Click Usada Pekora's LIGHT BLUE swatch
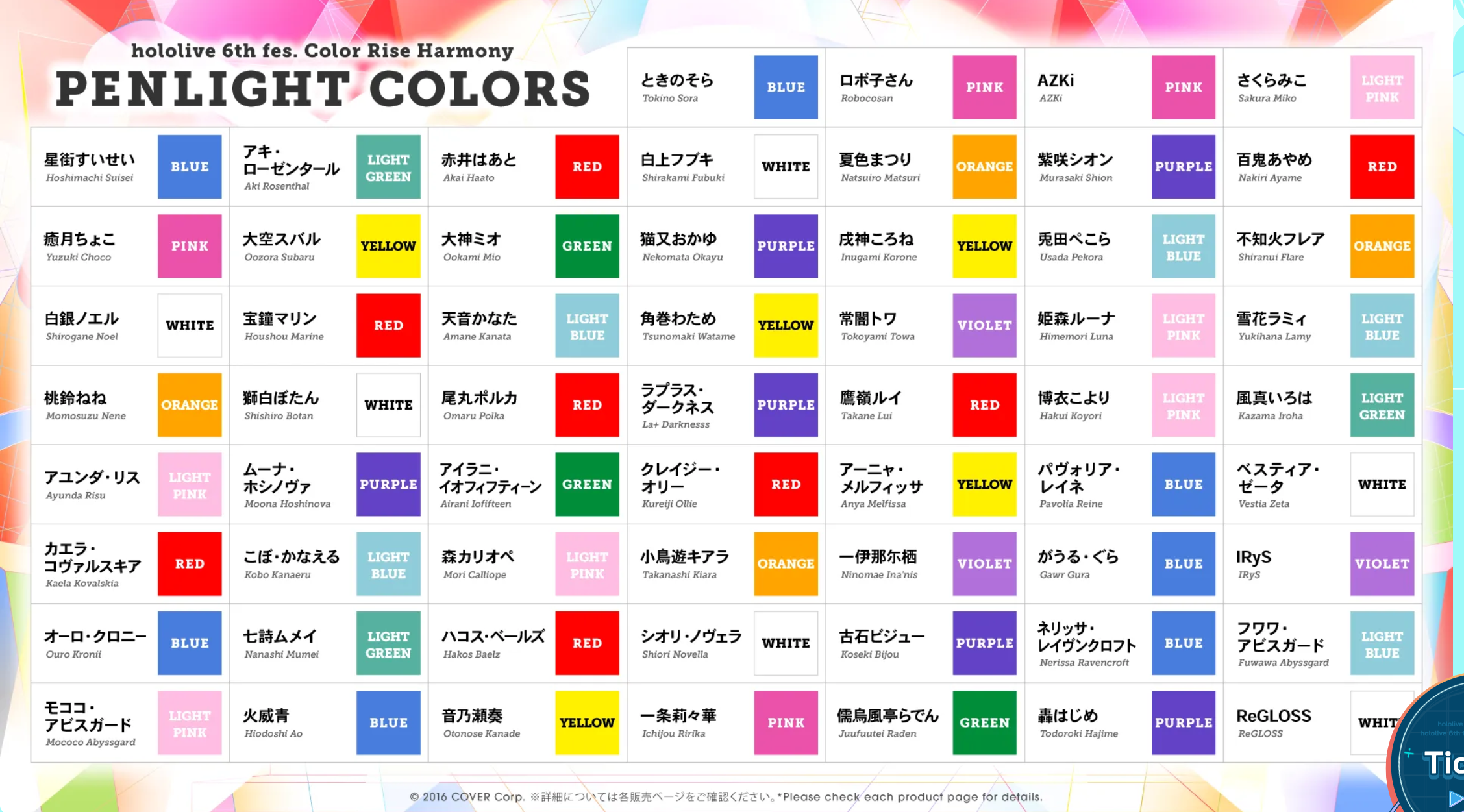This screenshot has height=812, width=1464. (x=1183, y=246)
